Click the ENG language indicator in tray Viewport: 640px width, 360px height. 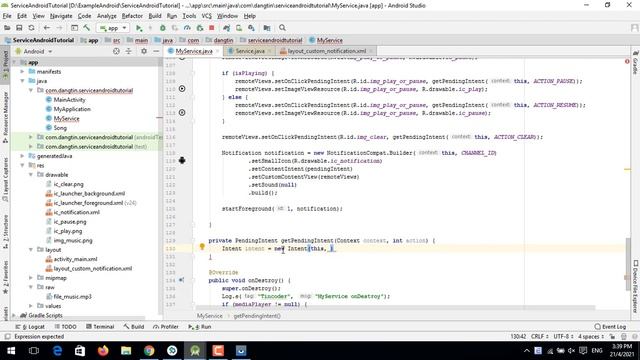pyautogui.click(x=597, y=351)
